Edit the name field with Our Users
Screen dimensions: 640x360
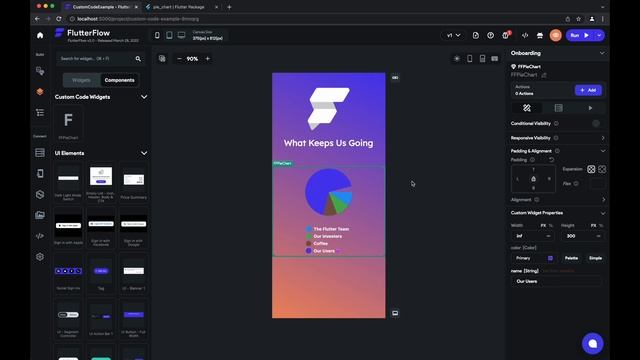coord(556,281)
